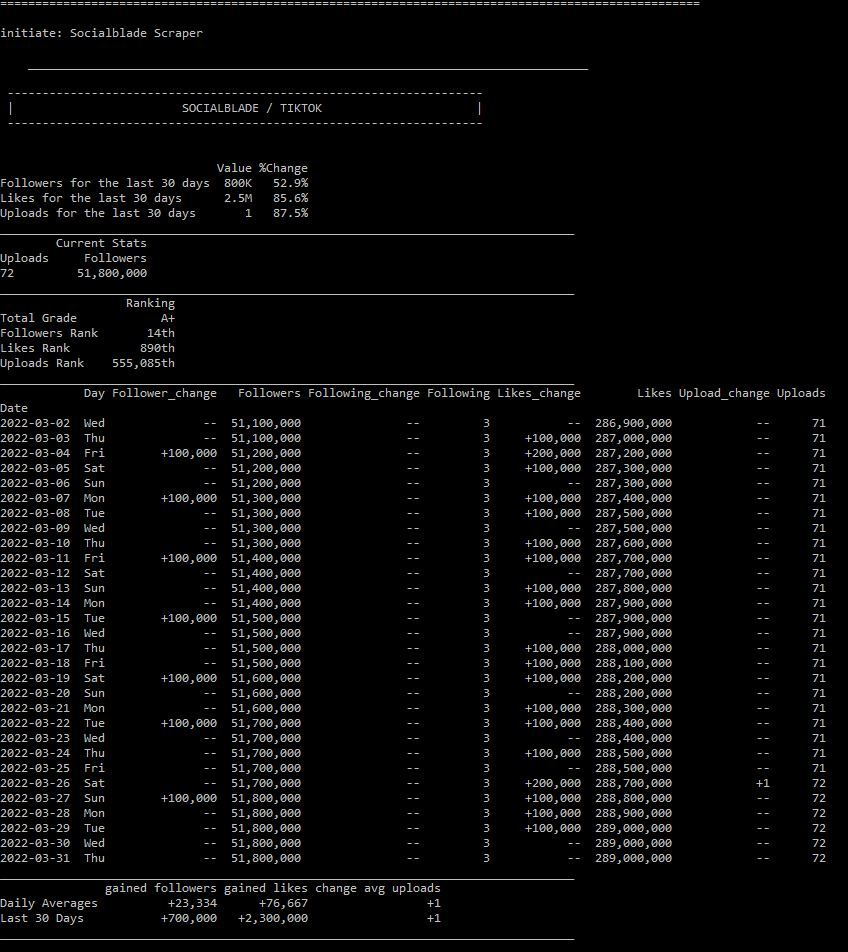Click the '2.5M' likes value
This screenshot has height=952, width=848.
238,198
